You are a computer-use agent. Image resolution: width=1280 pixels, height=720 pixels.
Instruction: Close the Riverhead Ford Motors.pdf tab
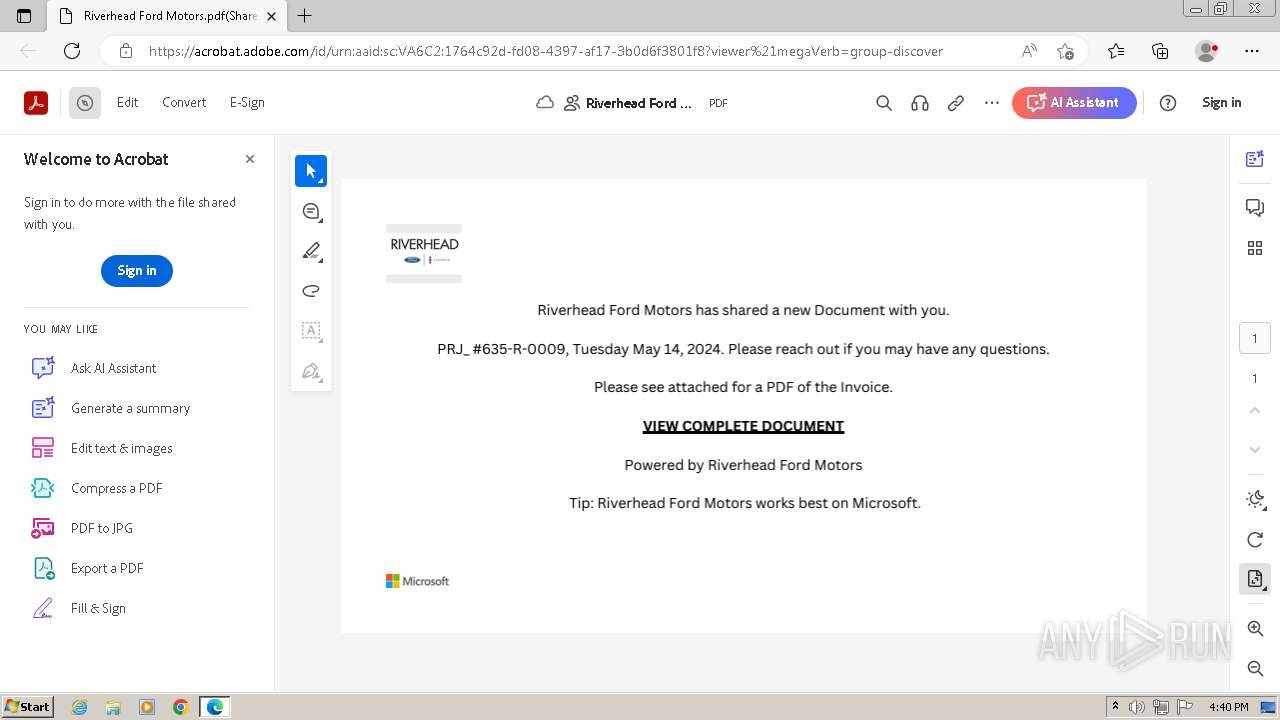(x=271, y=16)
